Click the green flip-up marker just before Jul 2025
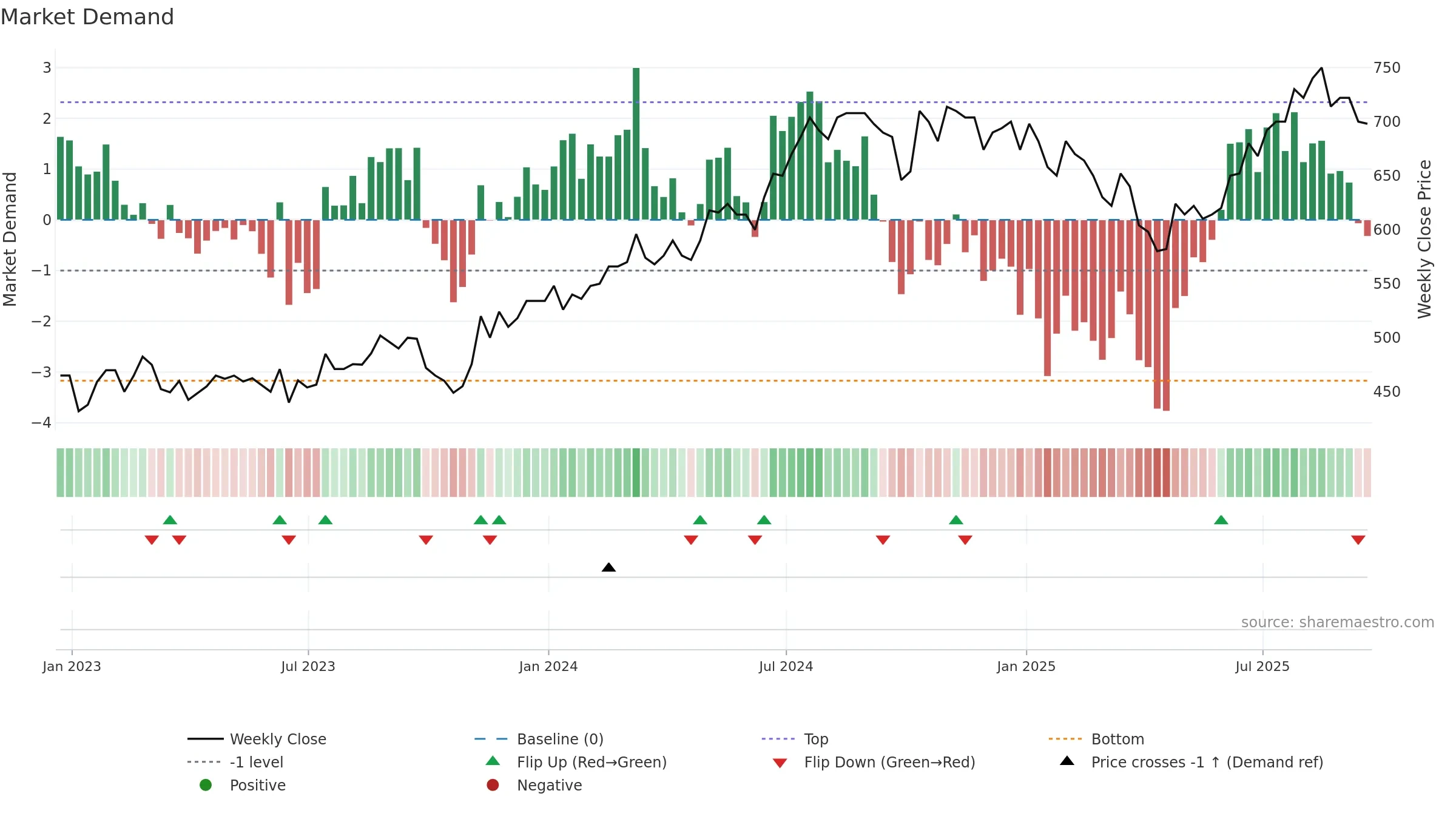1456x819 pixels. [x=1221, y=520]
